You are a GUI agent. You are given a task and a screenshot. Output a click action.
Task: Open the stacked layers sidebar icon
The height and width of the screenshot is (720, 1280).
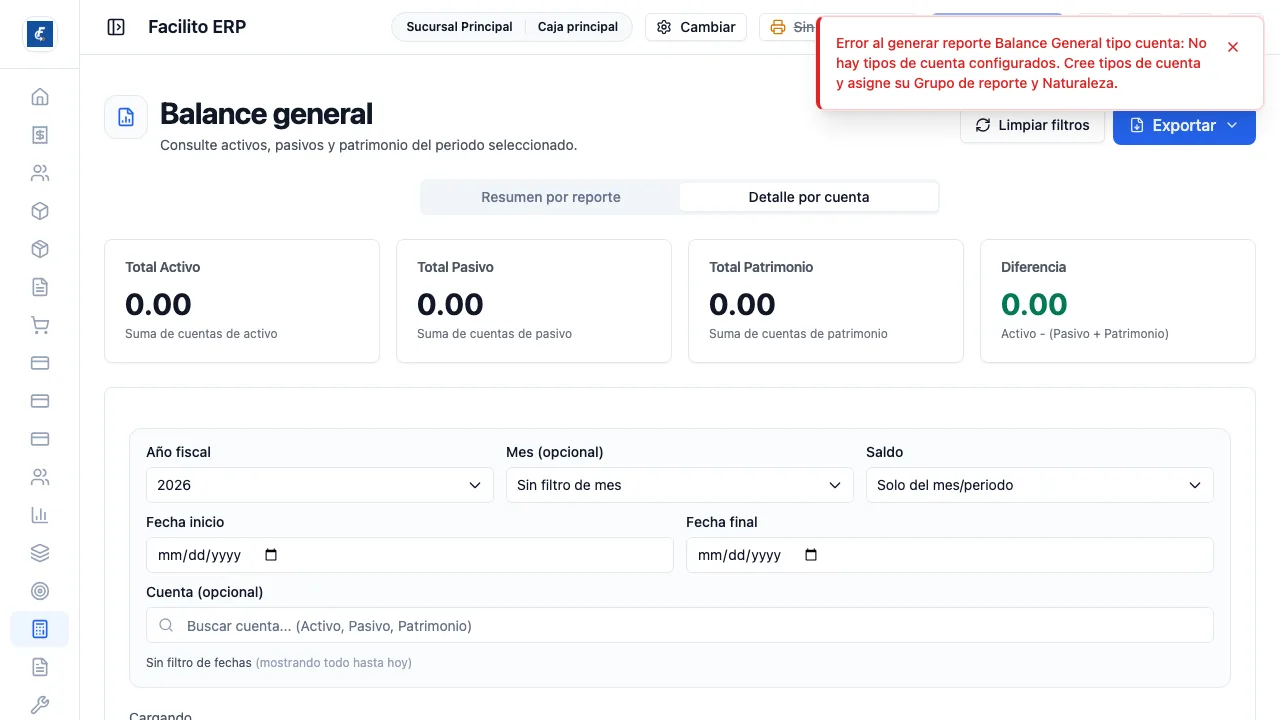(x=40, y=553)
